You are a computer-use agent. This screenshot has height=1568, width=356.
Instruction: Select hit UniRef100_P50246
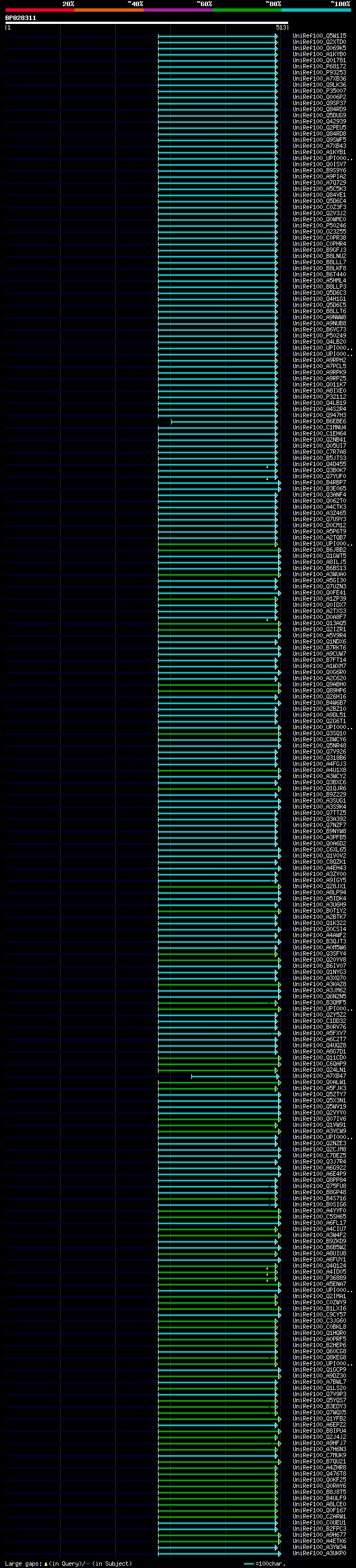click(x=319, y=226)
